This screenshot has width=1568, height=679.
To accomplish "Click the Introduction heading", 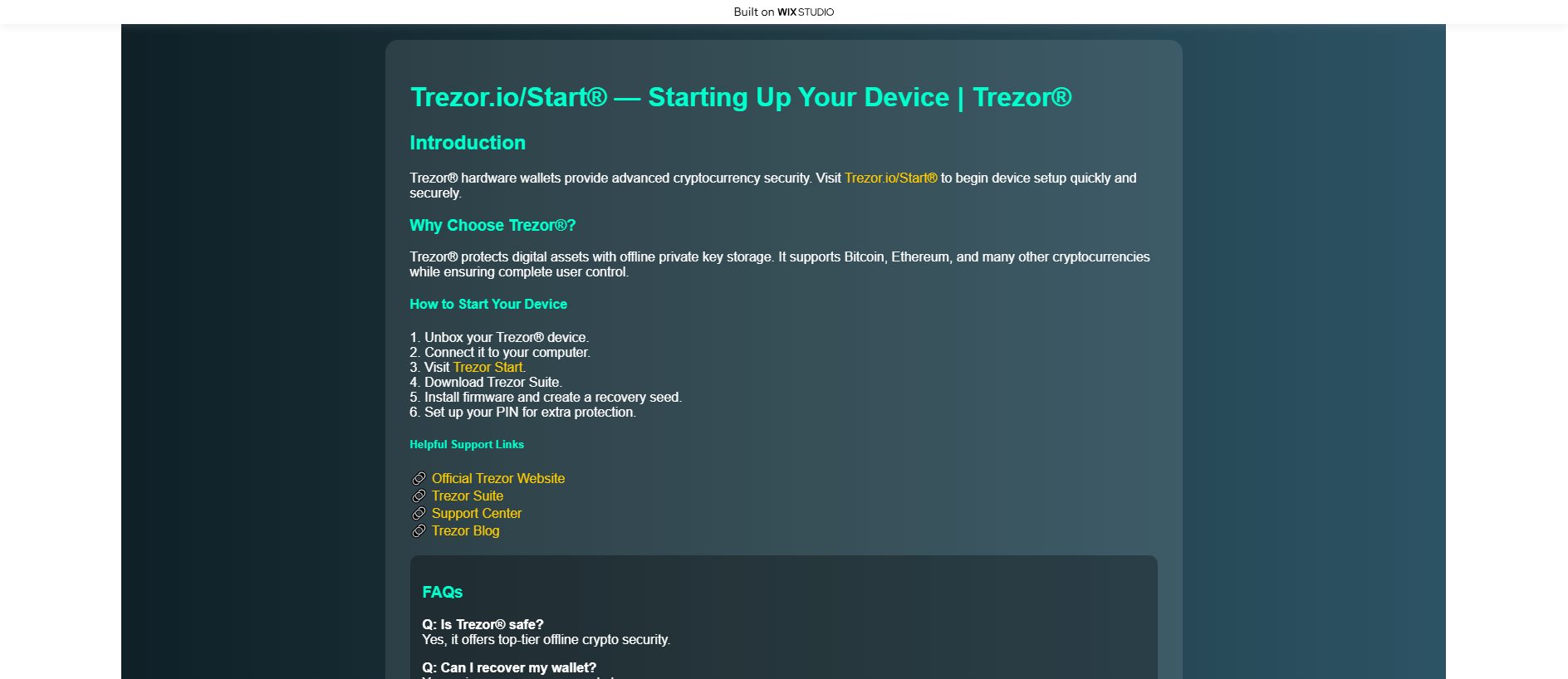I will pos(468,143).
